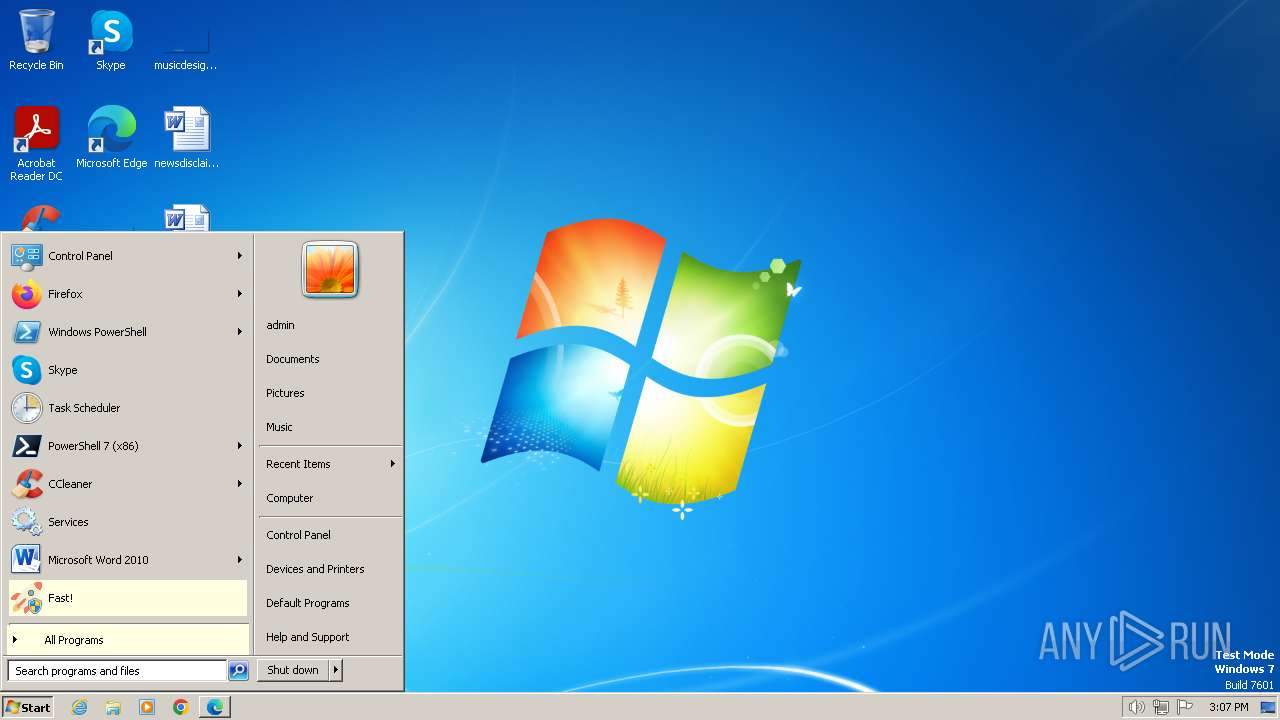The image size is (1280, 720).
Task: Open Computer from the Start menu
Action: (x=330, y=498)
